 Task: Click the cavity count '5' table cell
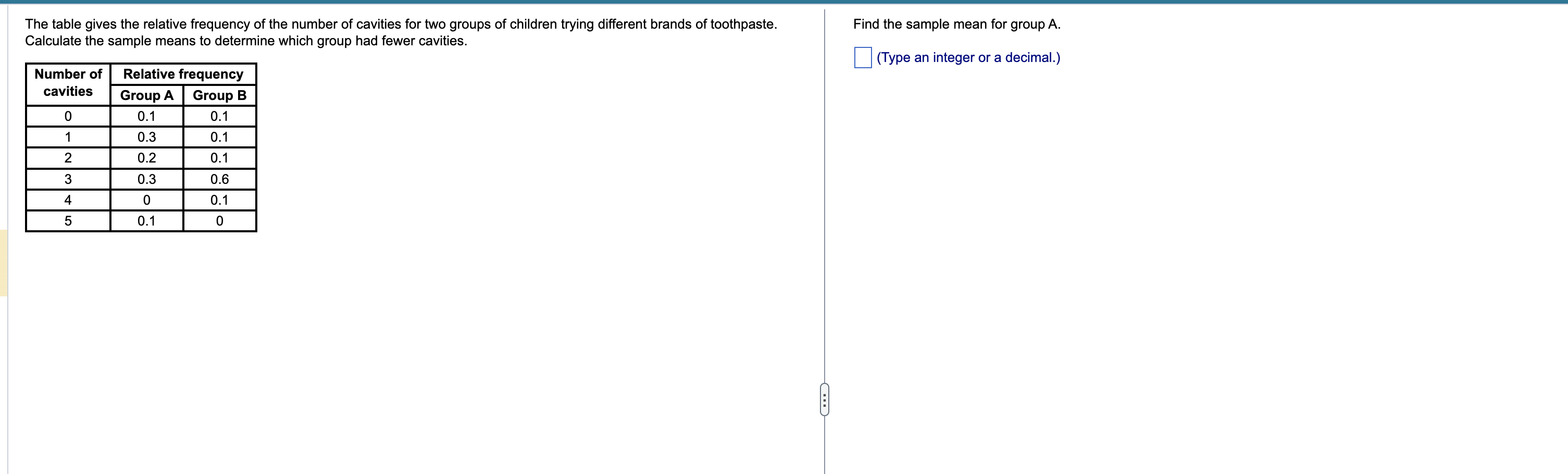[x=68, y=220]
